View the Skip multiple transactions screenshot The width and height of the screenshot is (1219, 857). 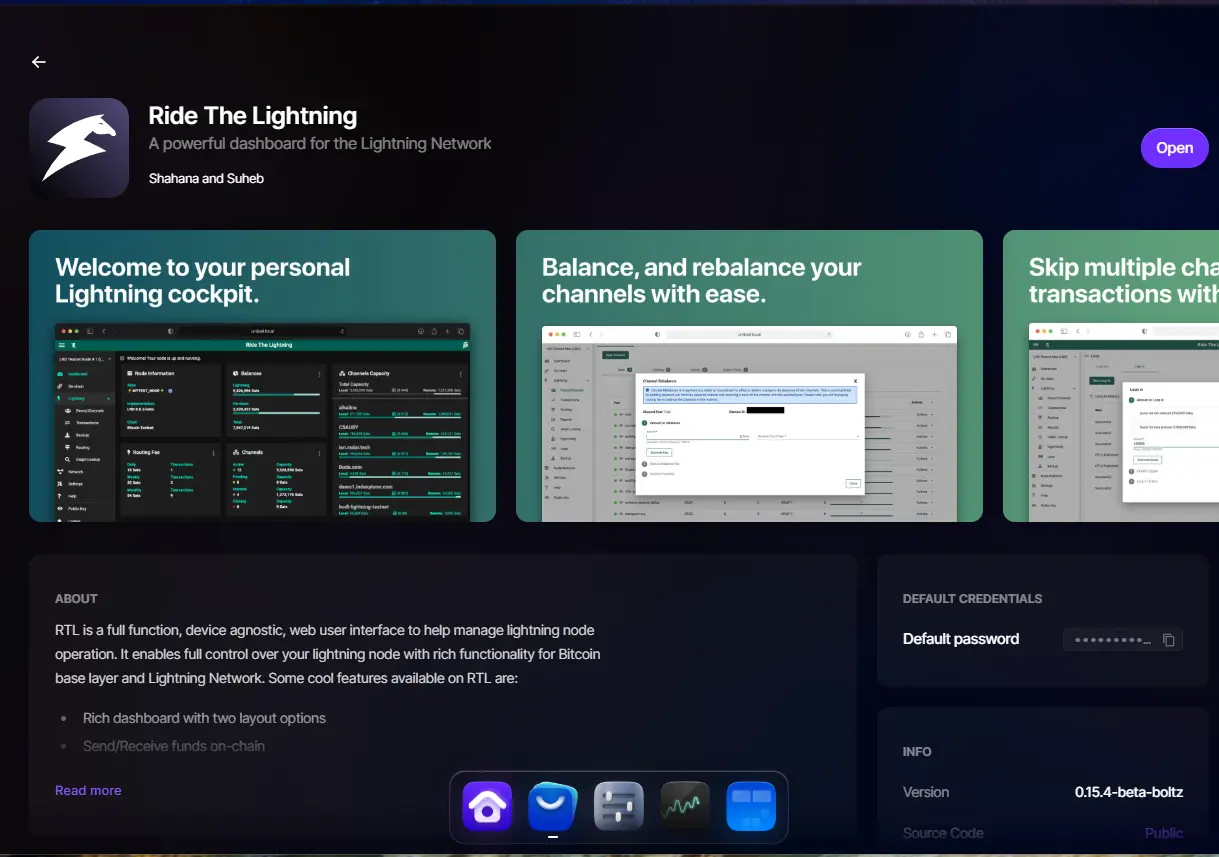(1111, 376)
